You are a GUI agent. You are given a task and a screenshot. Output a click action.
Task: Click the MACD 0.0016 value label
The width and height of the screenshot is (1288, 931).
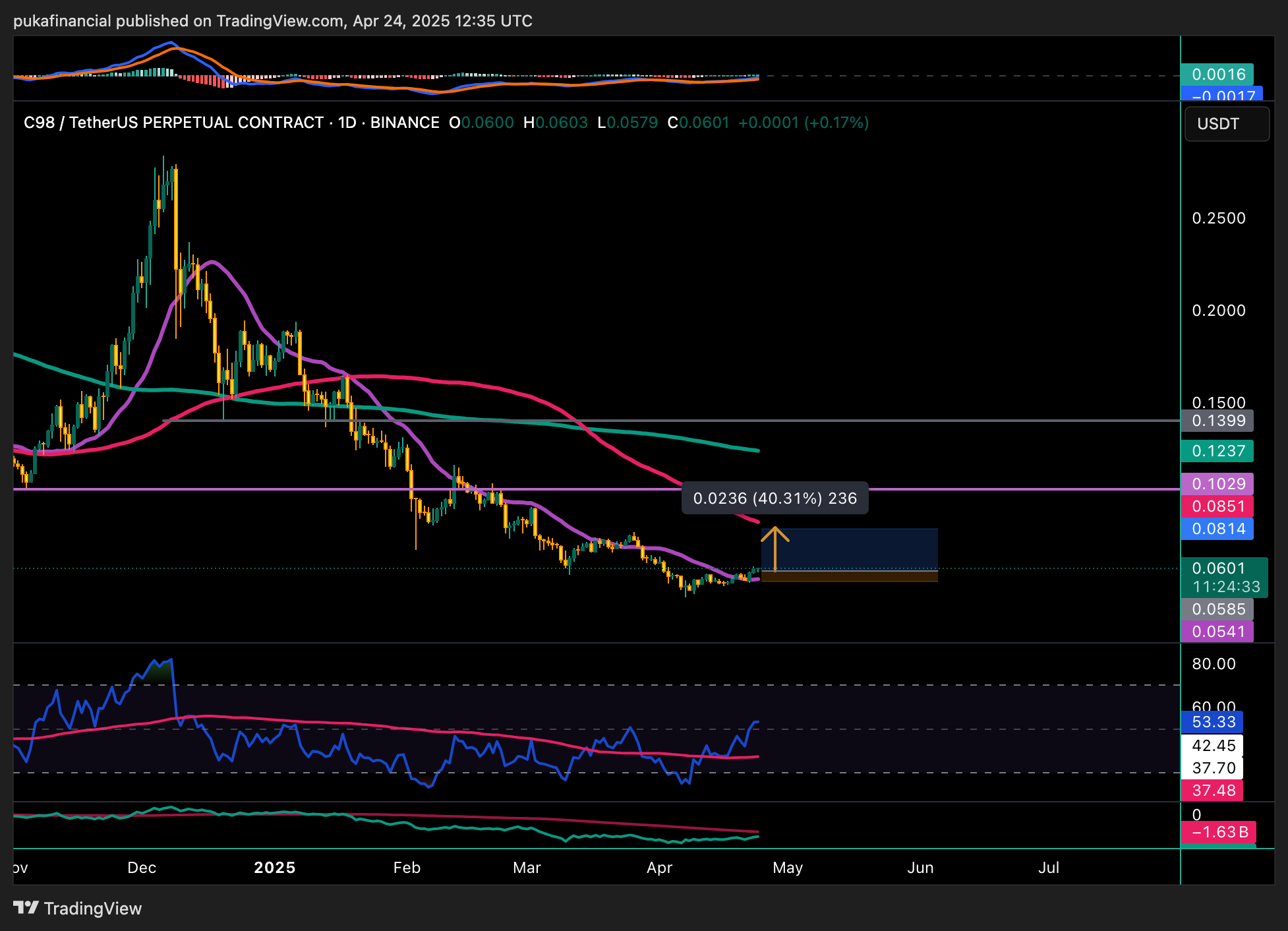click(x=1217, y=75)
